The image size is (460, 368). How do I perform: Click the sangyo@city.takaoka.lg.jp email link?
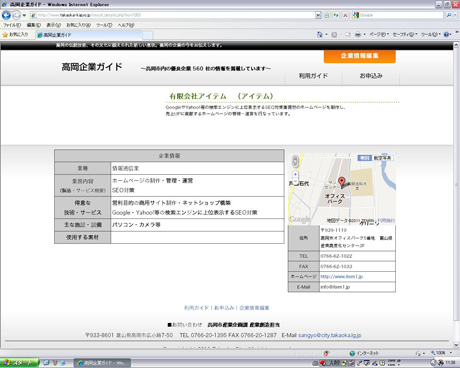click(330, 335)
